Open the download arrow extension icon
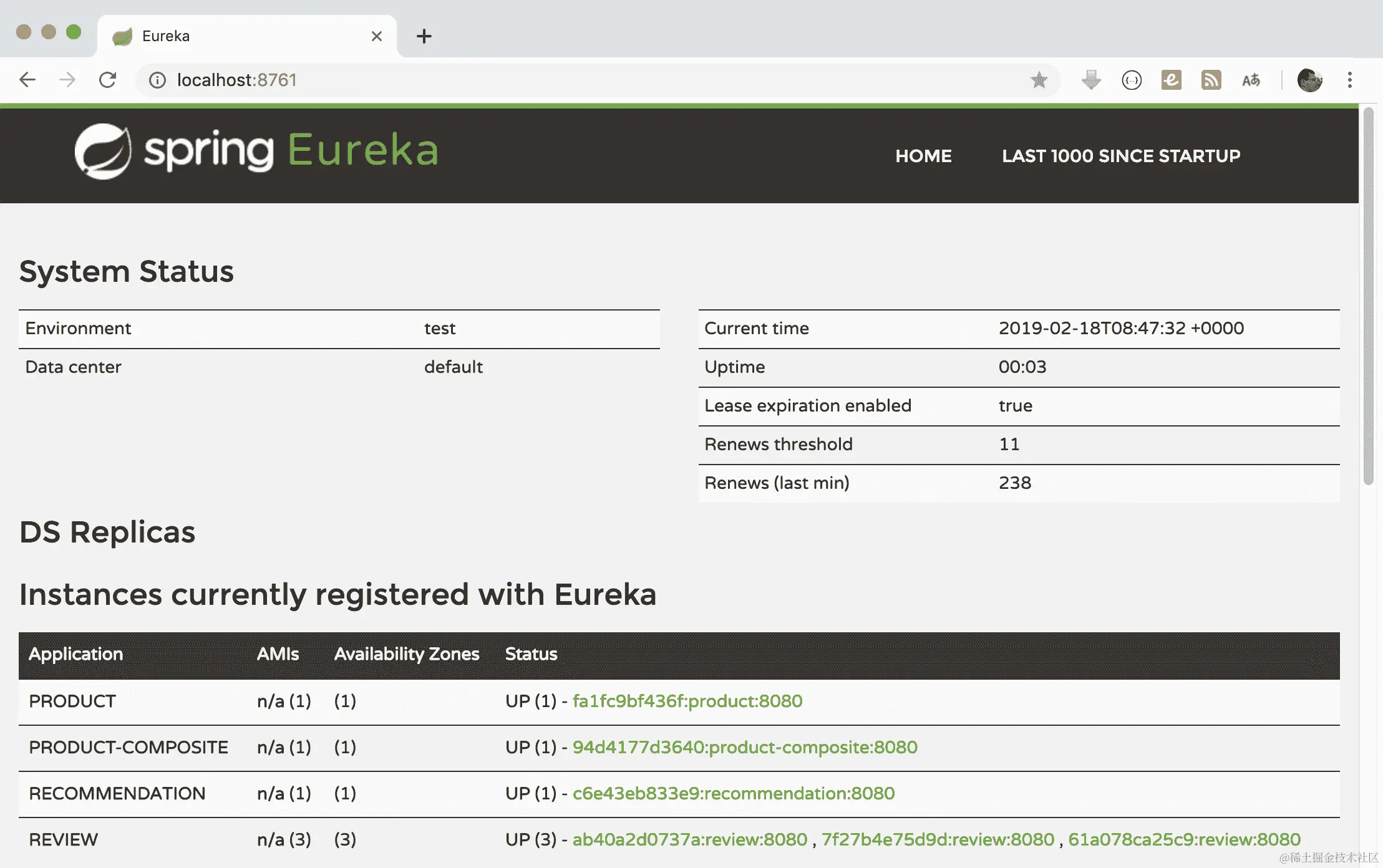 coord(1091,80)
